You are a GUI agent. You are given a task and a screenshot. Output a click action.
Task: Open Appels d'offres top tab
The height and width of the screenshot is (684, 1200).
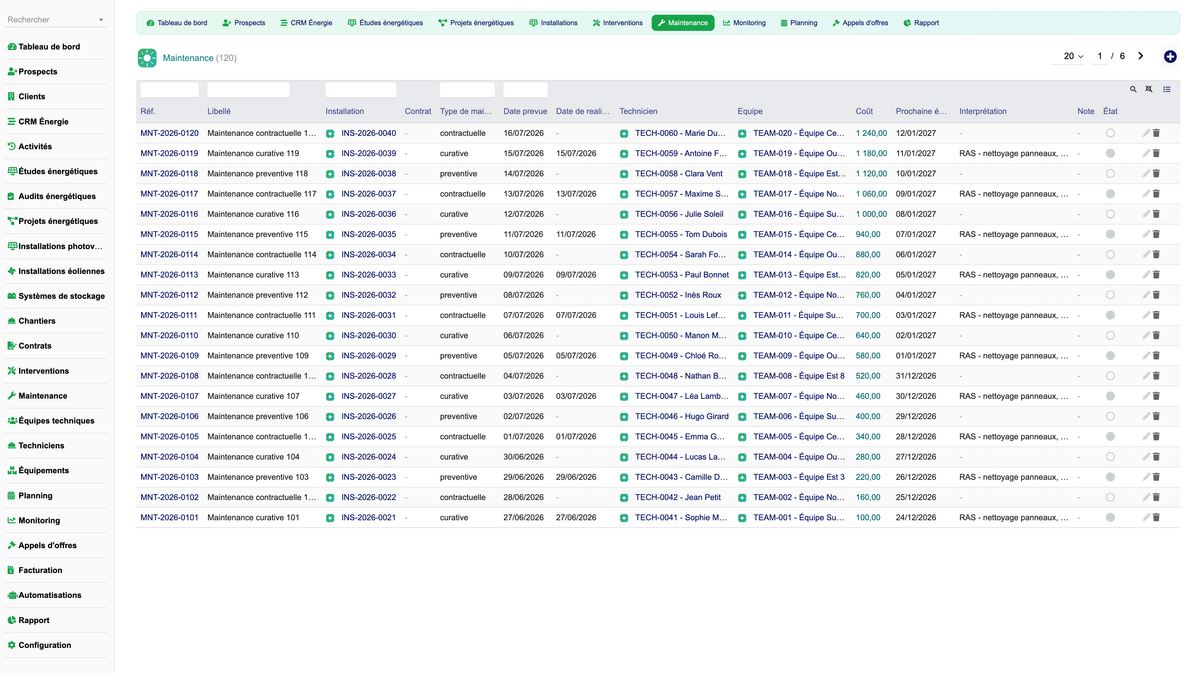pyautogui.click(x=861, y=23)
